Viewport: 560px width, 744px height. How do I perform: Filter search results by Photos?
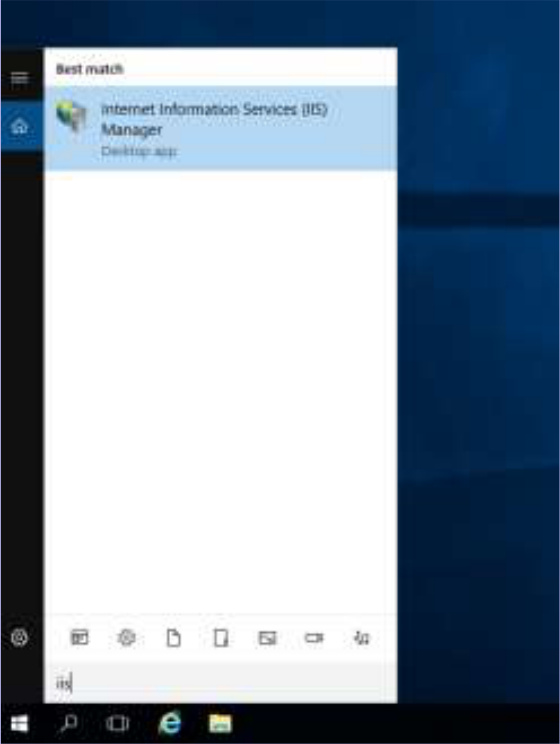[267, 638]
